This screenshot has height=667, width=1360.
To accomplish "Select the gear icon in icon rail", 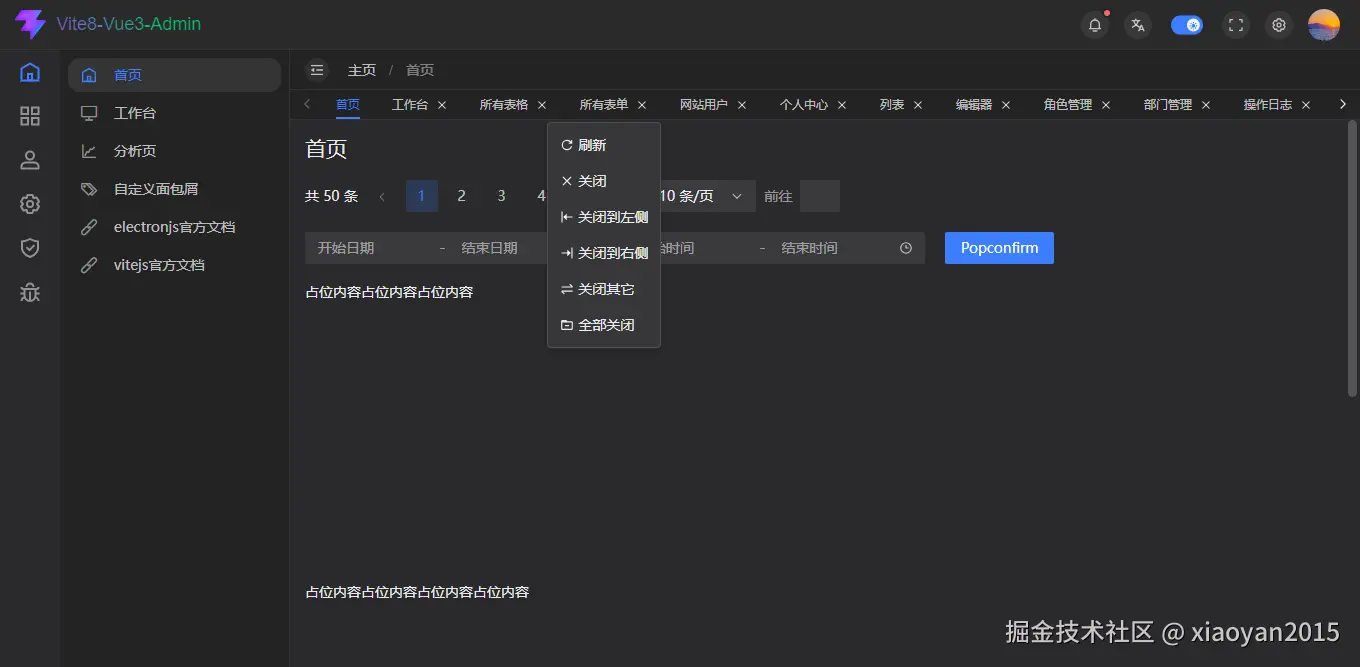I will coord(30,204).
